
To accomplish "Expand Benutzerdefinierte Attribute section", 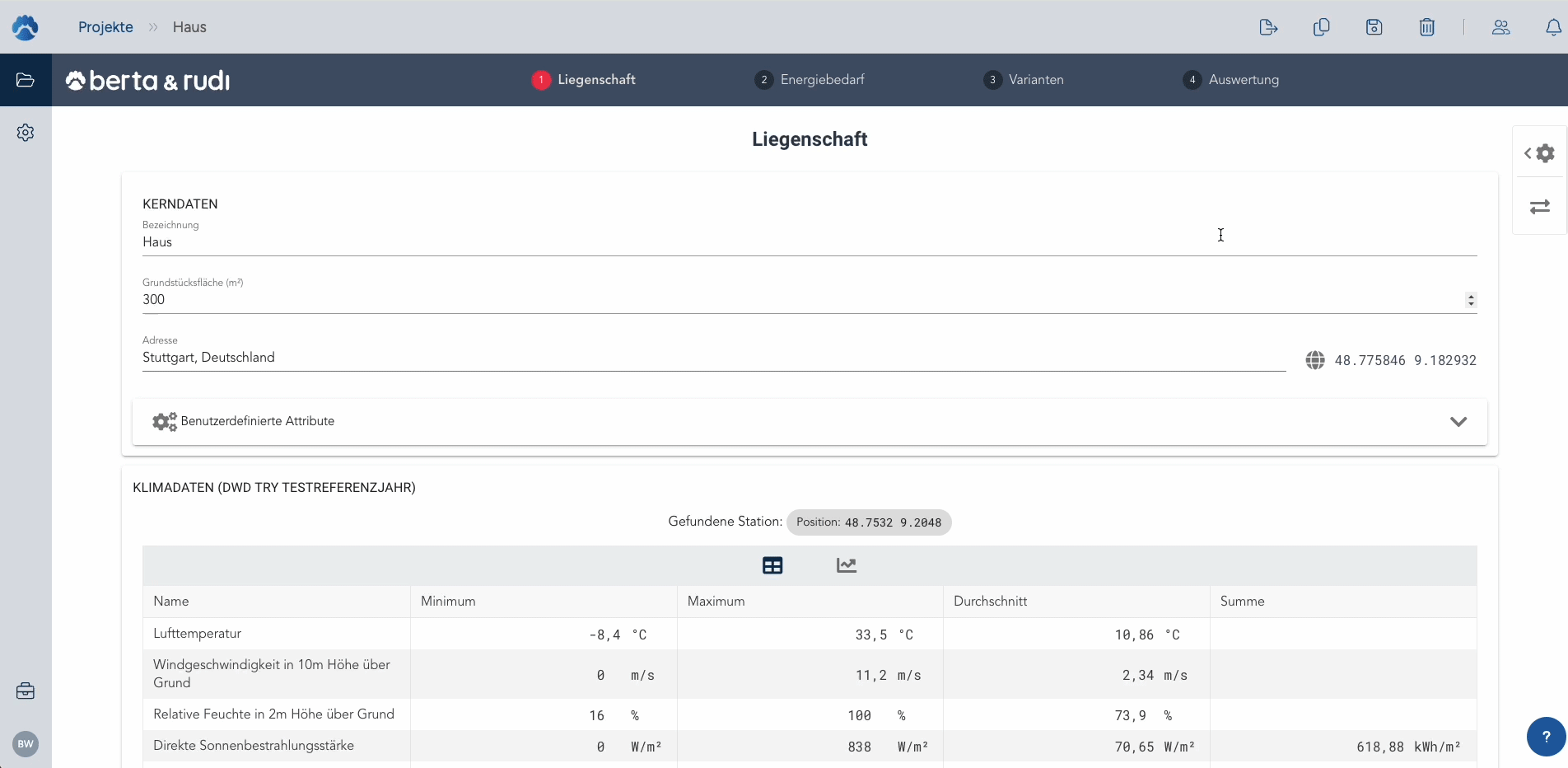I will tap(1458, 422).
